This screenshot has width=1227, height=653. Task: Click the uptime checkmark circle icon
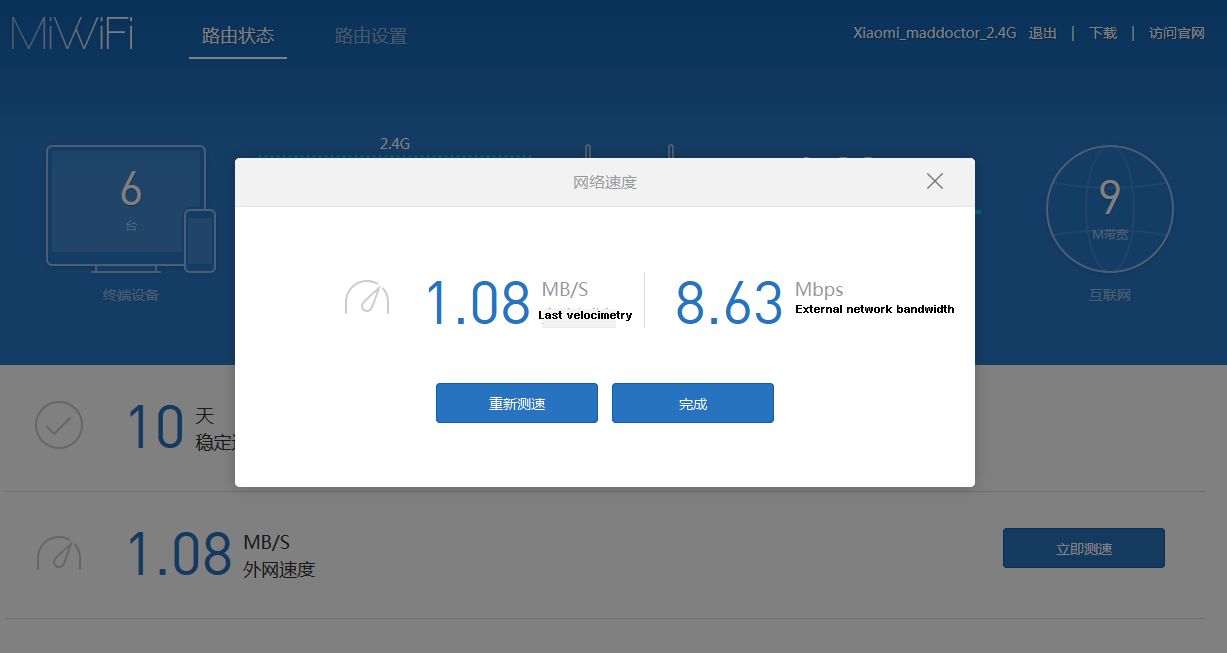pyautogui.click(x=59, y=425)
